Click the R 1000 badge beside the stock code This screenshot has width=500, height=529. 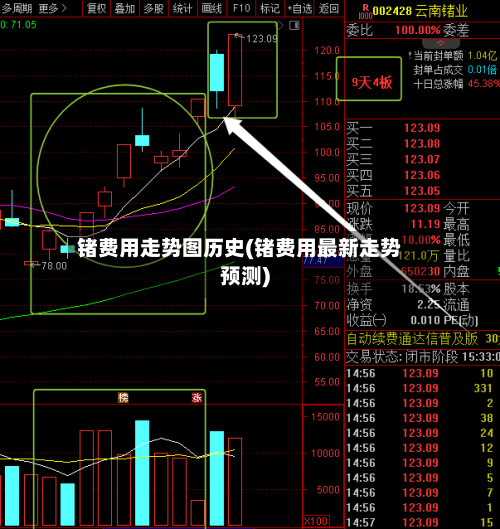[x=365, y=12]
